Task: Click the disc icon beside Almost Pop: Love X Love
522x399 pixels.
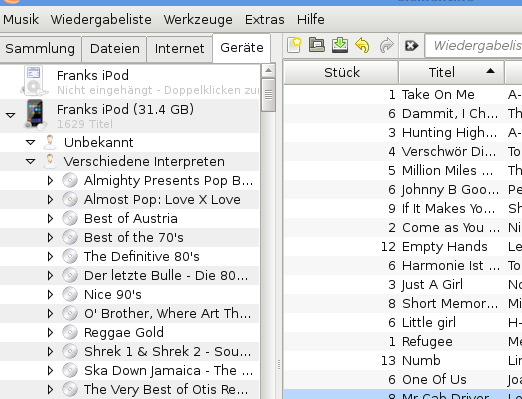Action: [70, 199]
